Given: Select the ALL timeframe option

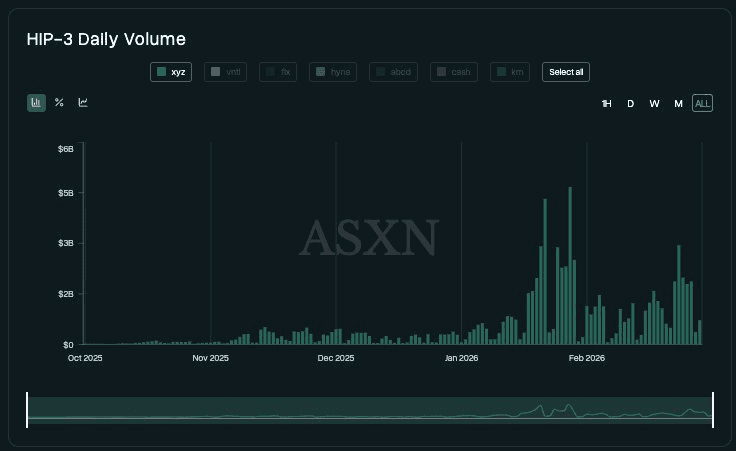Looking at the screenshot, I should 702,104.
